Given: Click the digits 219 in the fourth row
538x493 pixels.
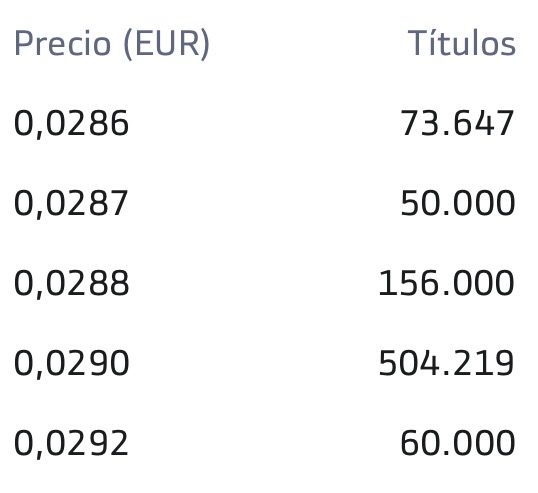Looking at the screenshot, I should coord(484,363).
